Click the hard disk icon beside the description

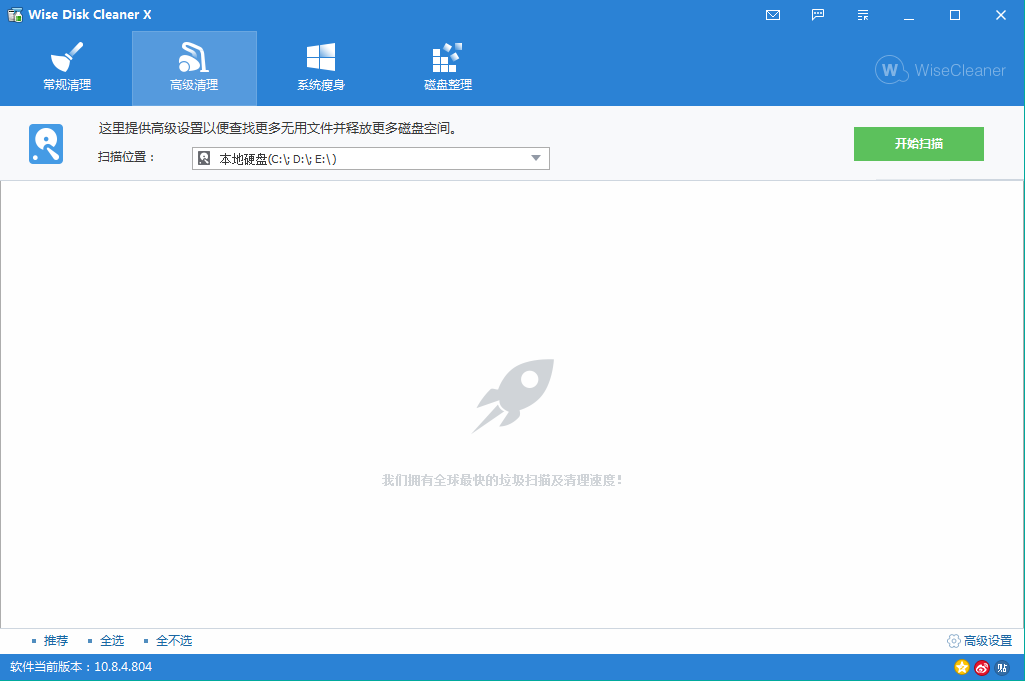pos(46,144)
